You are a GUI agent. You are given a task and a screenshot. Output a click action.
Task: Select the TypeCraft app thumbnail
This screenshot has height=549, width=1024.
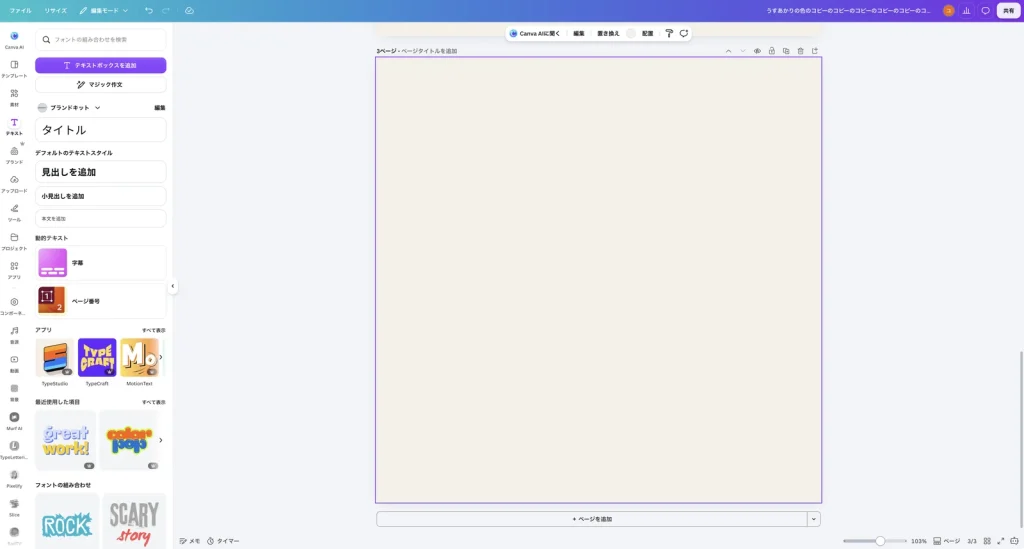pos(97,357)
